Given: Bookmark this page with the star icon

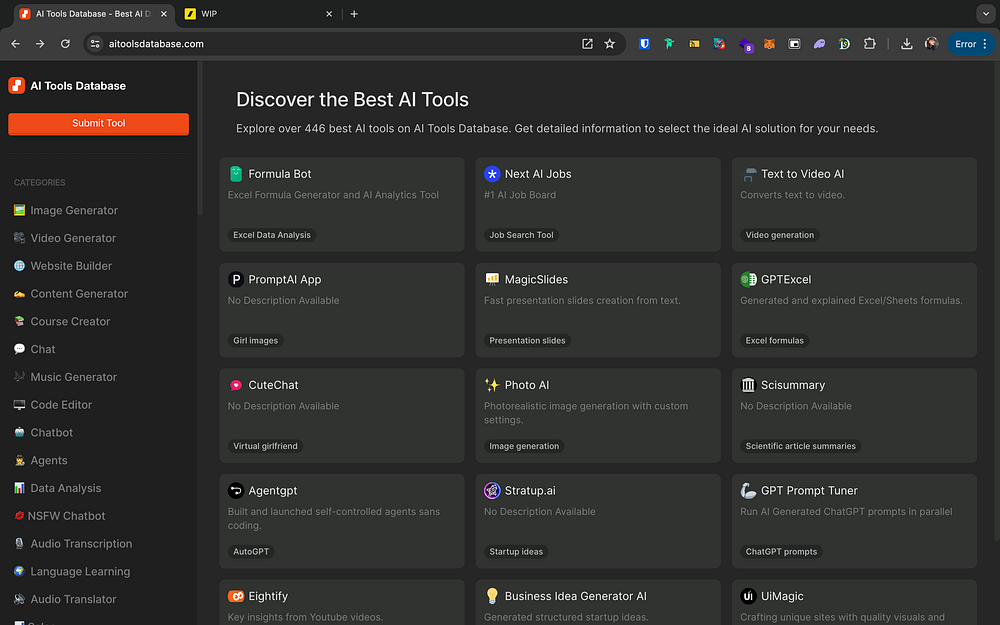Looking at the screenshot, I should point(610,44).
